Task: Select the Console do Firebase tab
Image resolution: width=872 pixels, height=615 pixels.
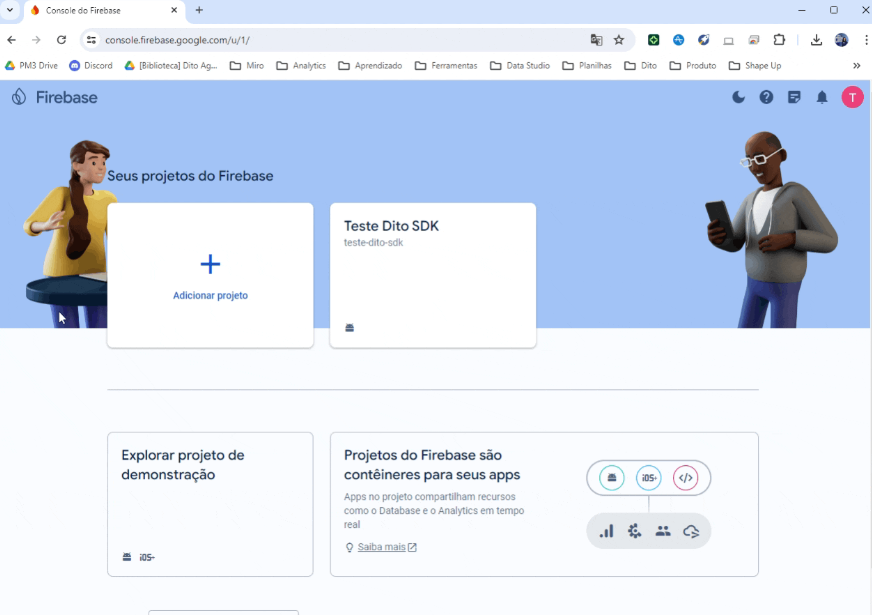Action: (105, 11)
